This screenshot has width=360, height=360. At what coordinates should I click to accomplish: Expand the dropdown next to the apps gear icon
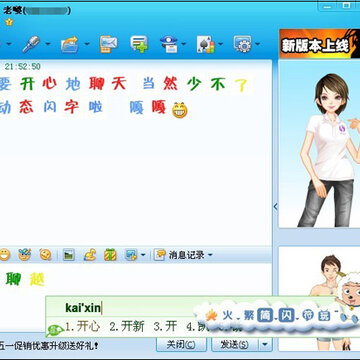tap(257, 44)
